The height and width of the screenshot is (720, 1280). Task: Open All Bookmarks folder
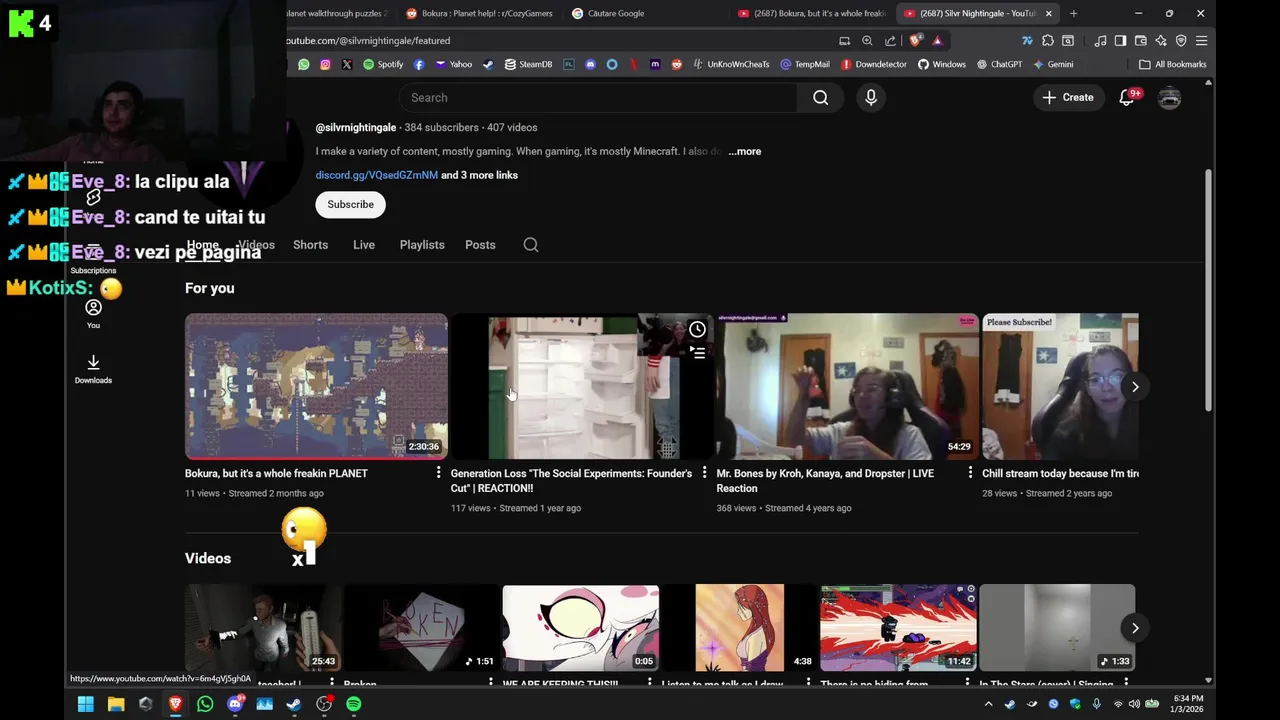1173,64
